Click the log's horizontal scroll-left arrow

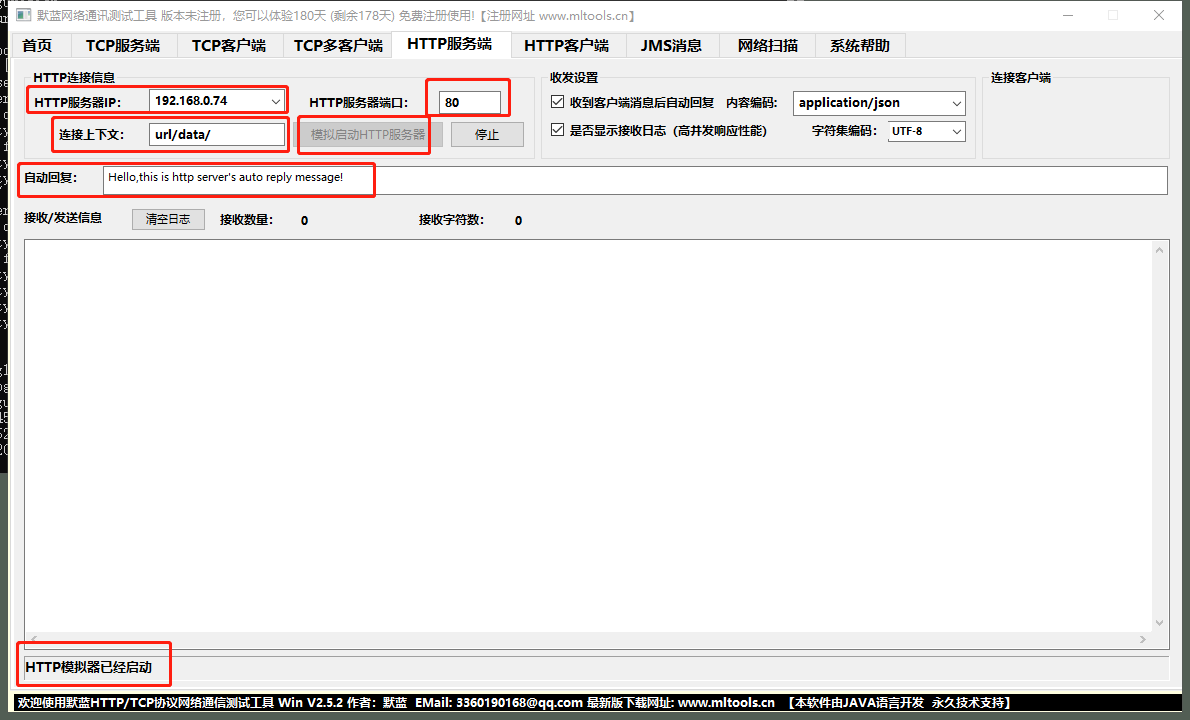pyautogui.click(x=33, y=640)
